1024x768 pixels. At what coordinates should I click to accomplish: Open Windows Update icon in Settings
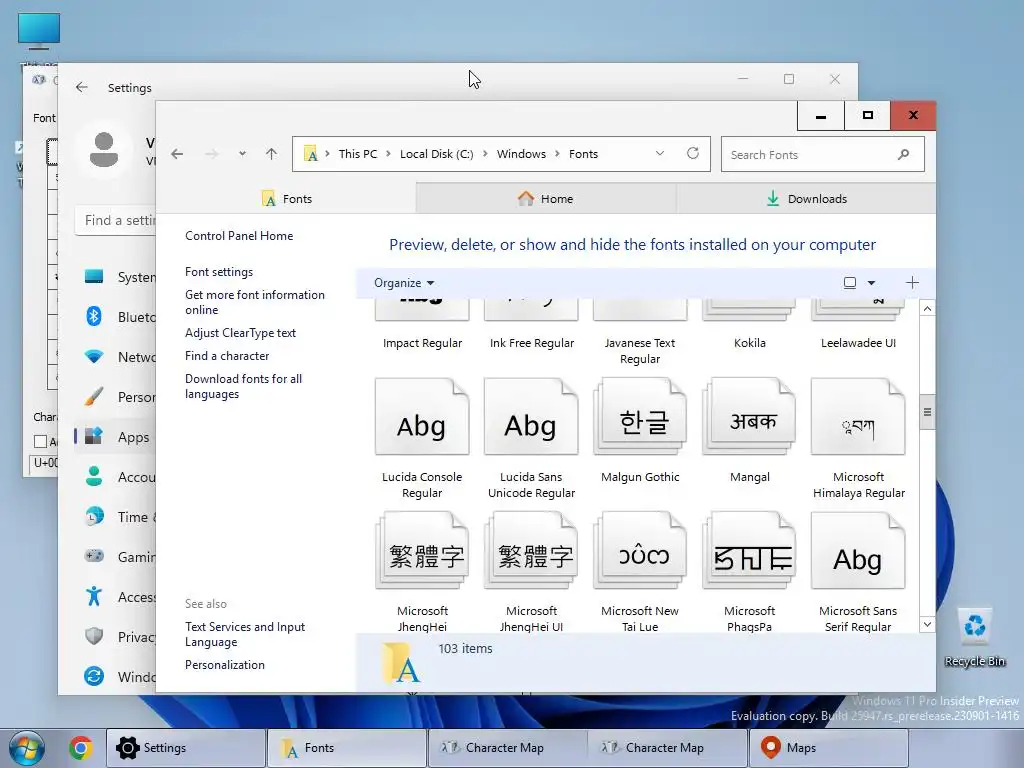coord(94,676)
